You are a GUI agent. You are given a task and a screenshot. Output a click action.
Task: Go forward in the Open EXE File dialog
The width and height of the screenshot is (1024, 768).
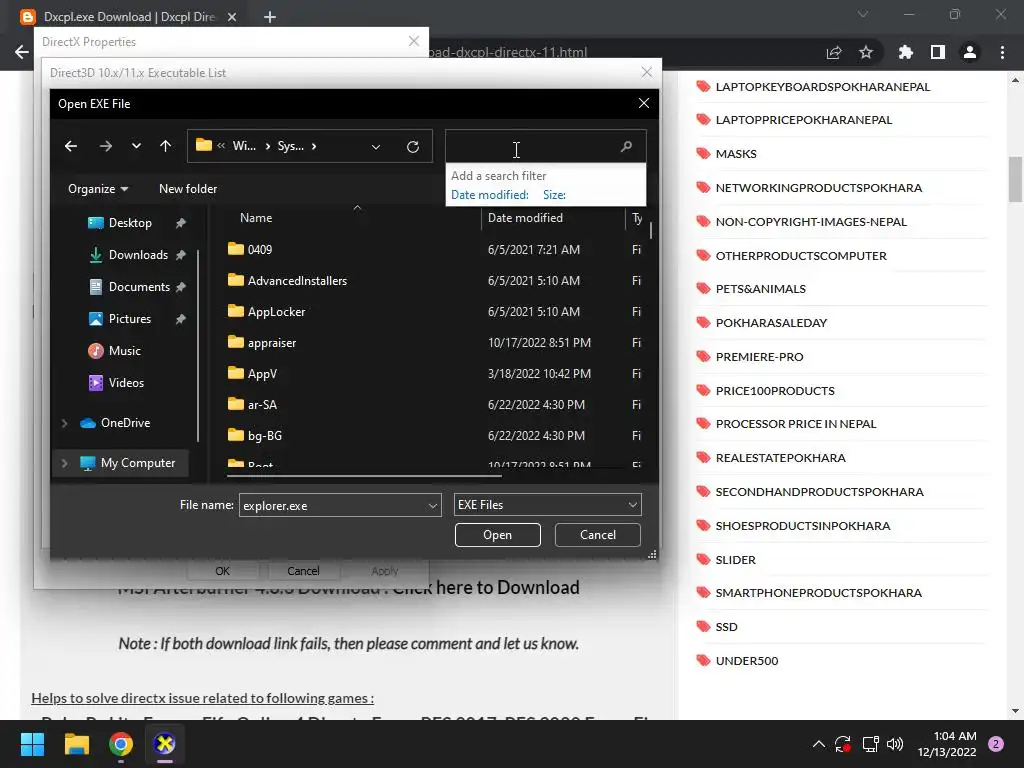tap(105, 146)
